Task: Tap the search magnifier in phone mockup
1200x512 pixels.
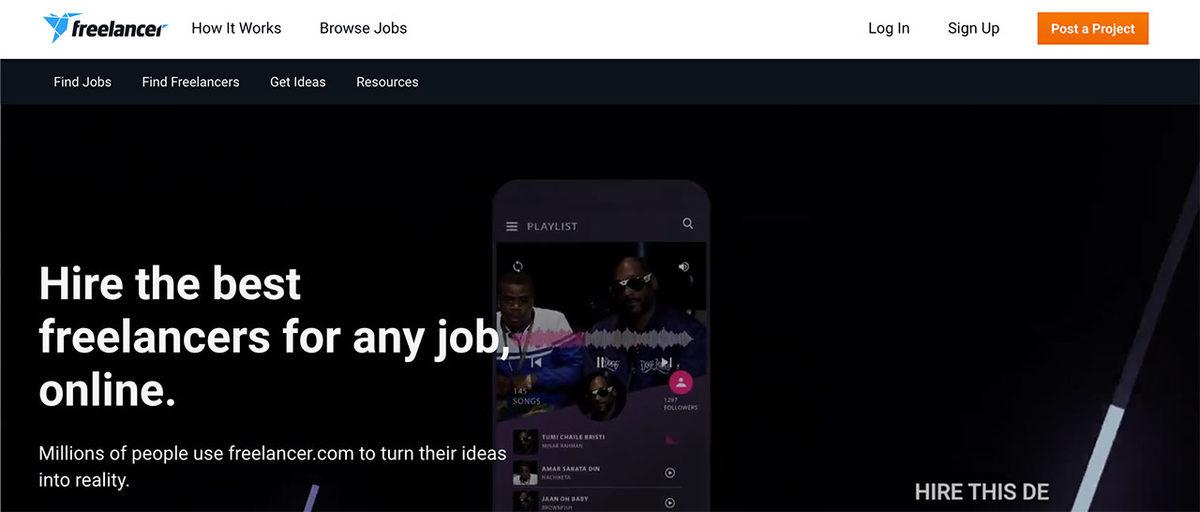Action: pyautogui.click(x=688, y=224)
